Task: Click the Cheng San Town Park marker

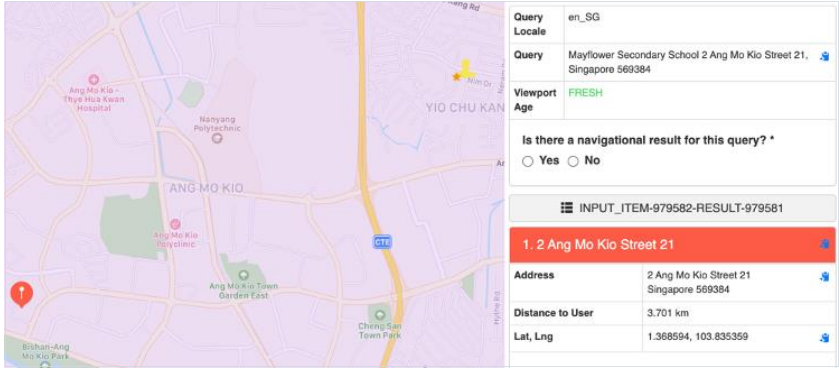Action: [x=379, y=314]
